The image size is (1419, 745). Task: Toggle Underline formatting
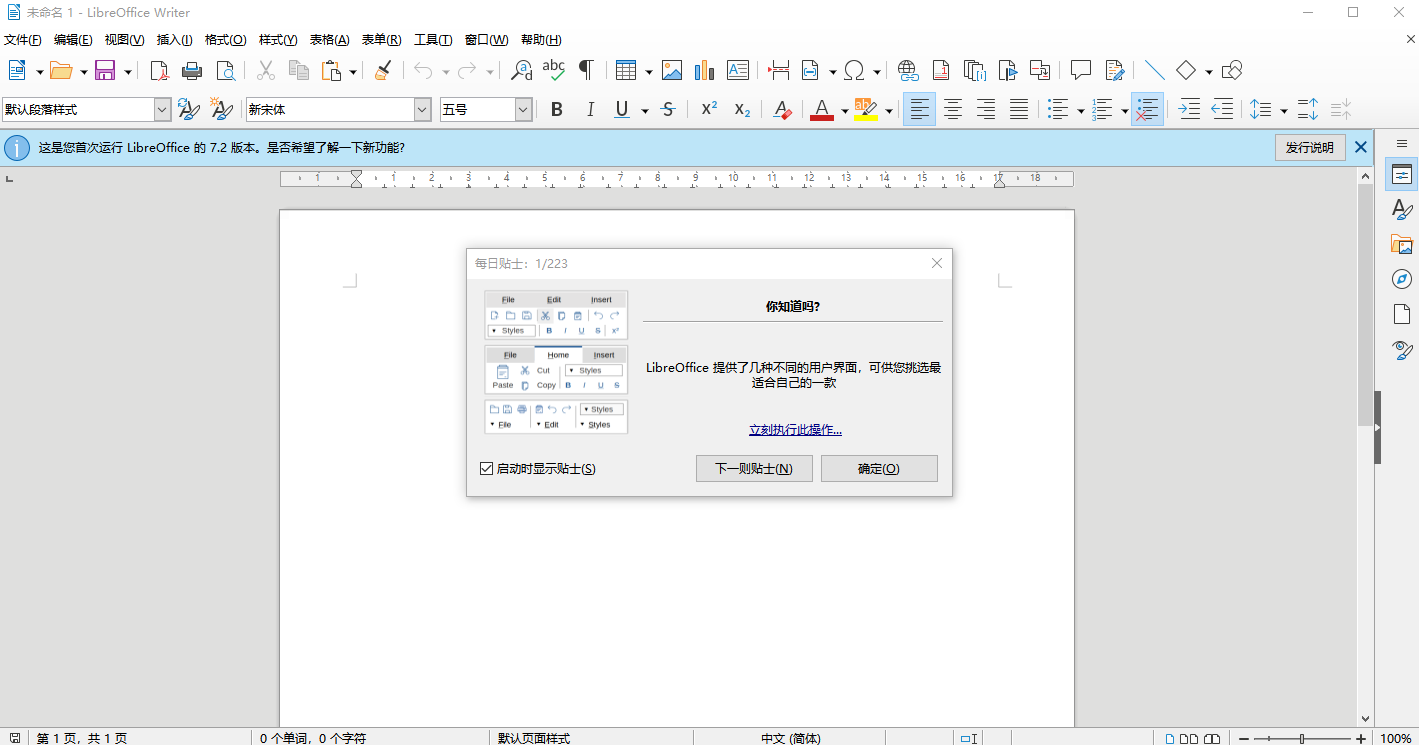622,110
